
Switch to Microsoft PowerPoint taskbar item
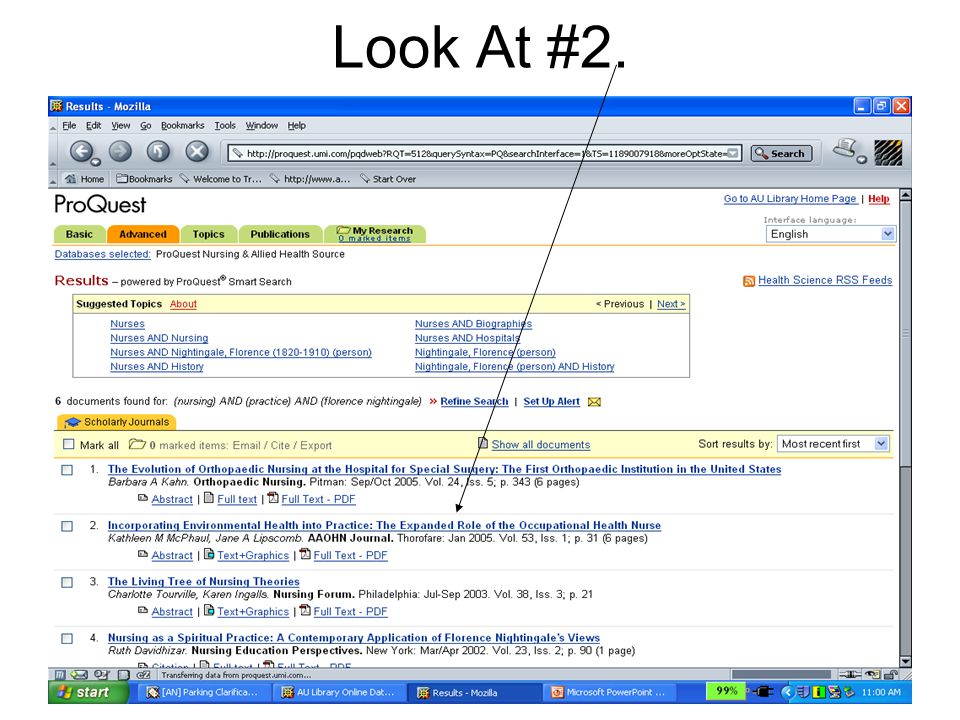pyautogui.click(x=609, y=692)
